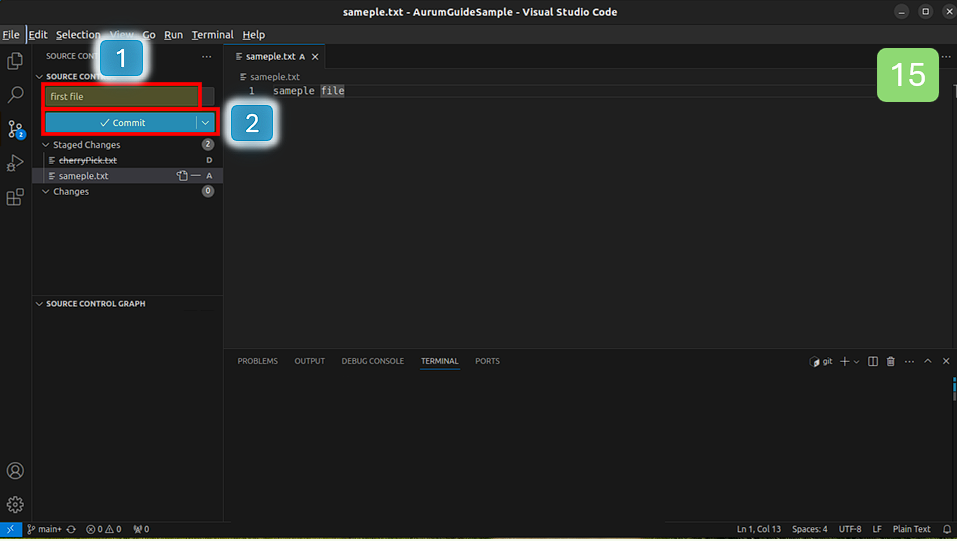Click LF end-of-line sequence indicator
The width and height of the screenshot is (957, 541).
click(877, 529)
